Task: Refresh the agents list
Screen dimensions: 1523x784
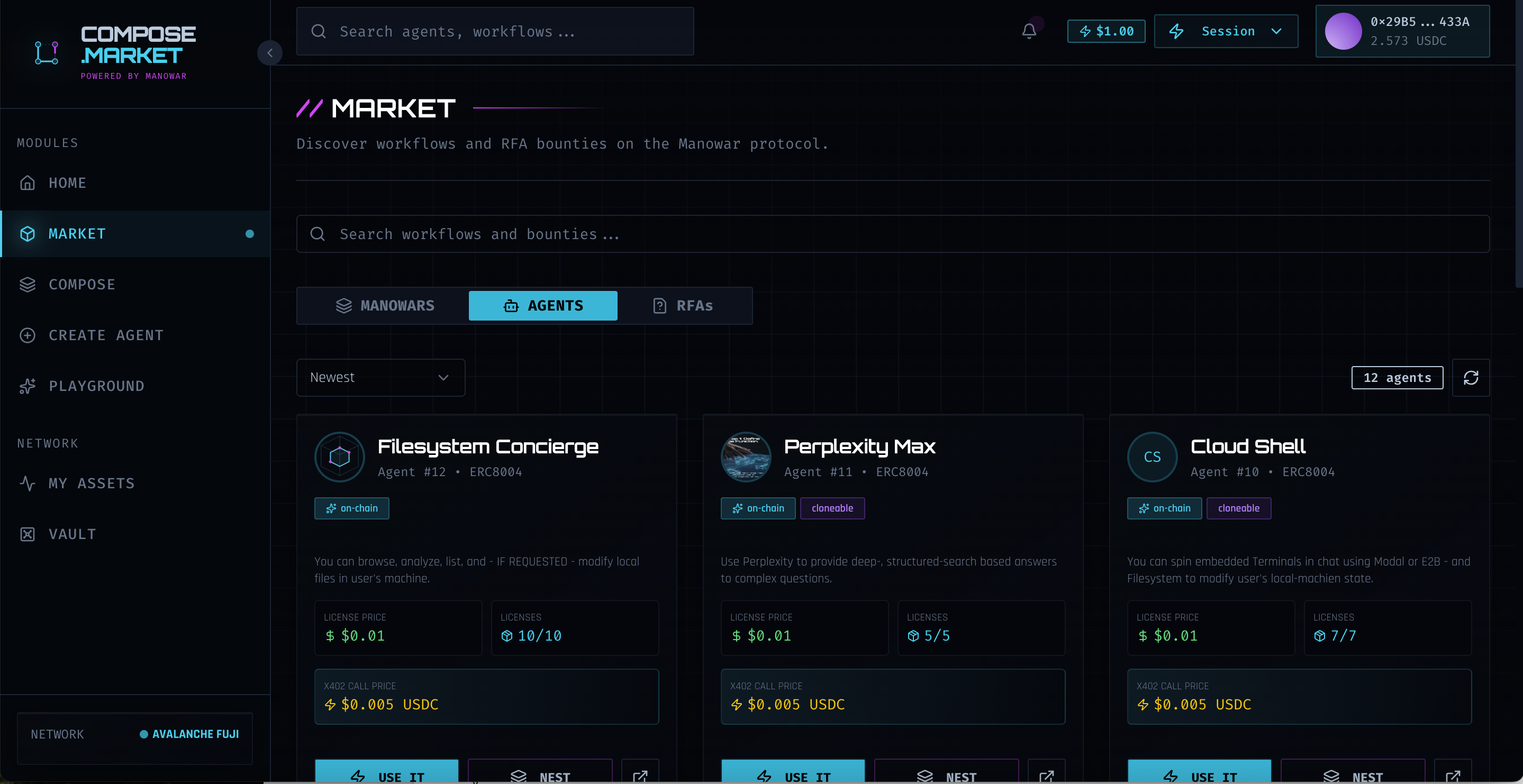Action: tap(1471, 378)
